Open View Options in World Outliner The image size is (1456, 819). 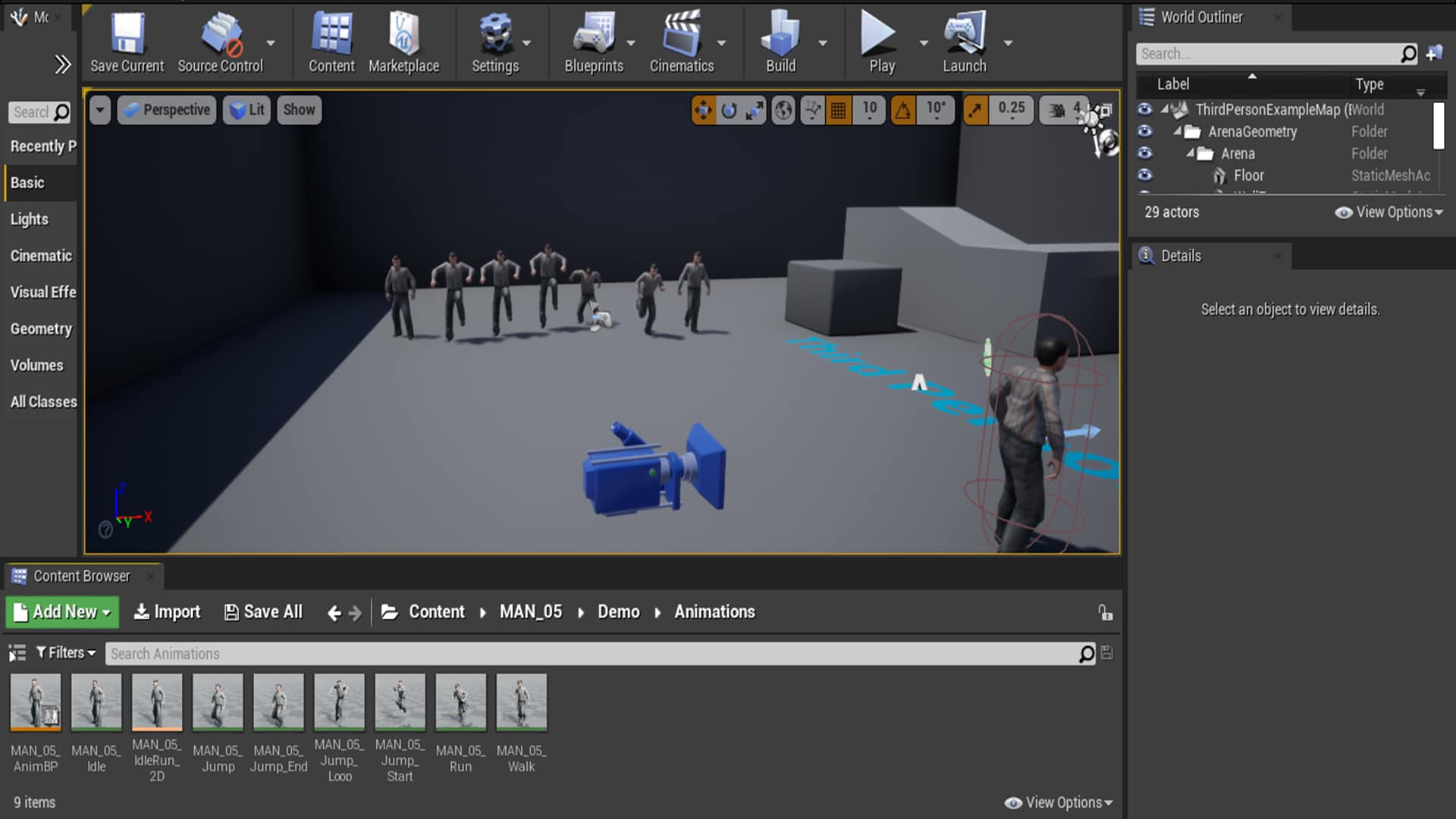[1389, 212]
